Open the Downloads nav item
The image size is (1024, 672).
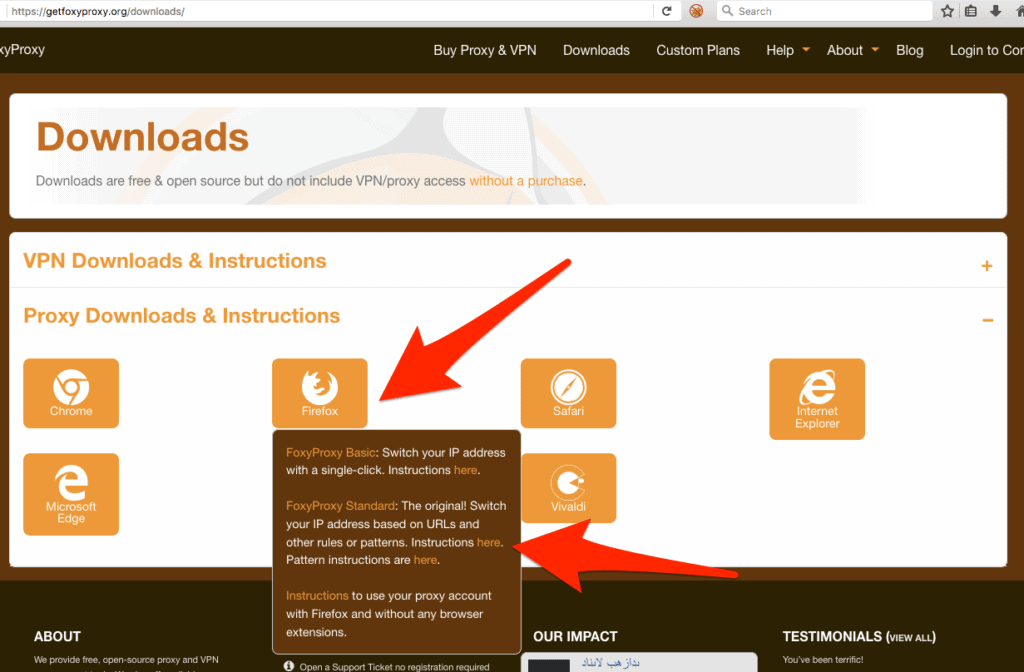coord(596,50)
